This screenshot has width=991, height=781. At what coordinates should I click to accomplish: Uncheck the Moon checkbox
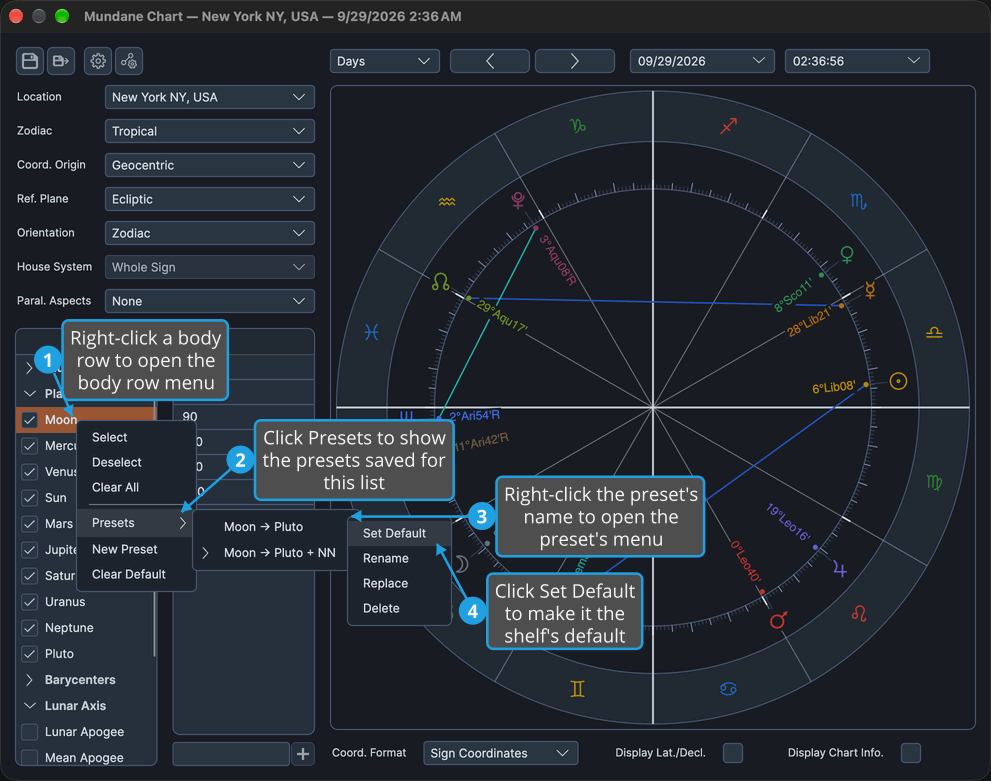[30, 420]
